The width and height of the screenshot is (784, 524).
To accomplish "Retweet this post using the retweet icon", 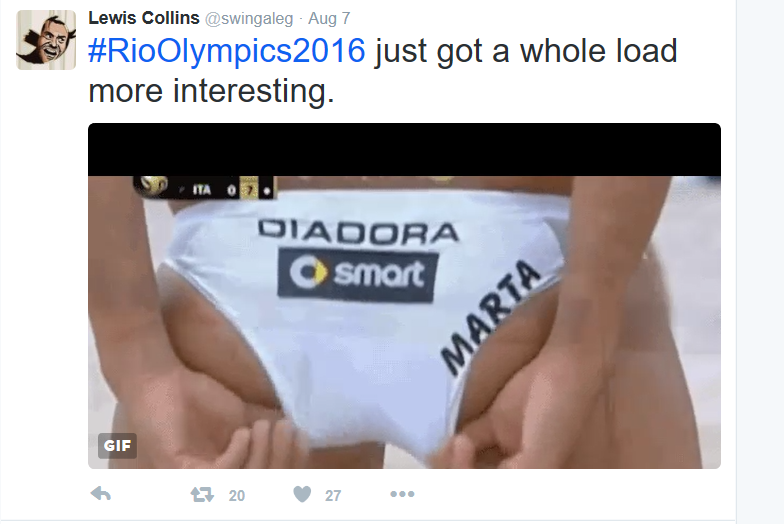I will pos(202,495).
